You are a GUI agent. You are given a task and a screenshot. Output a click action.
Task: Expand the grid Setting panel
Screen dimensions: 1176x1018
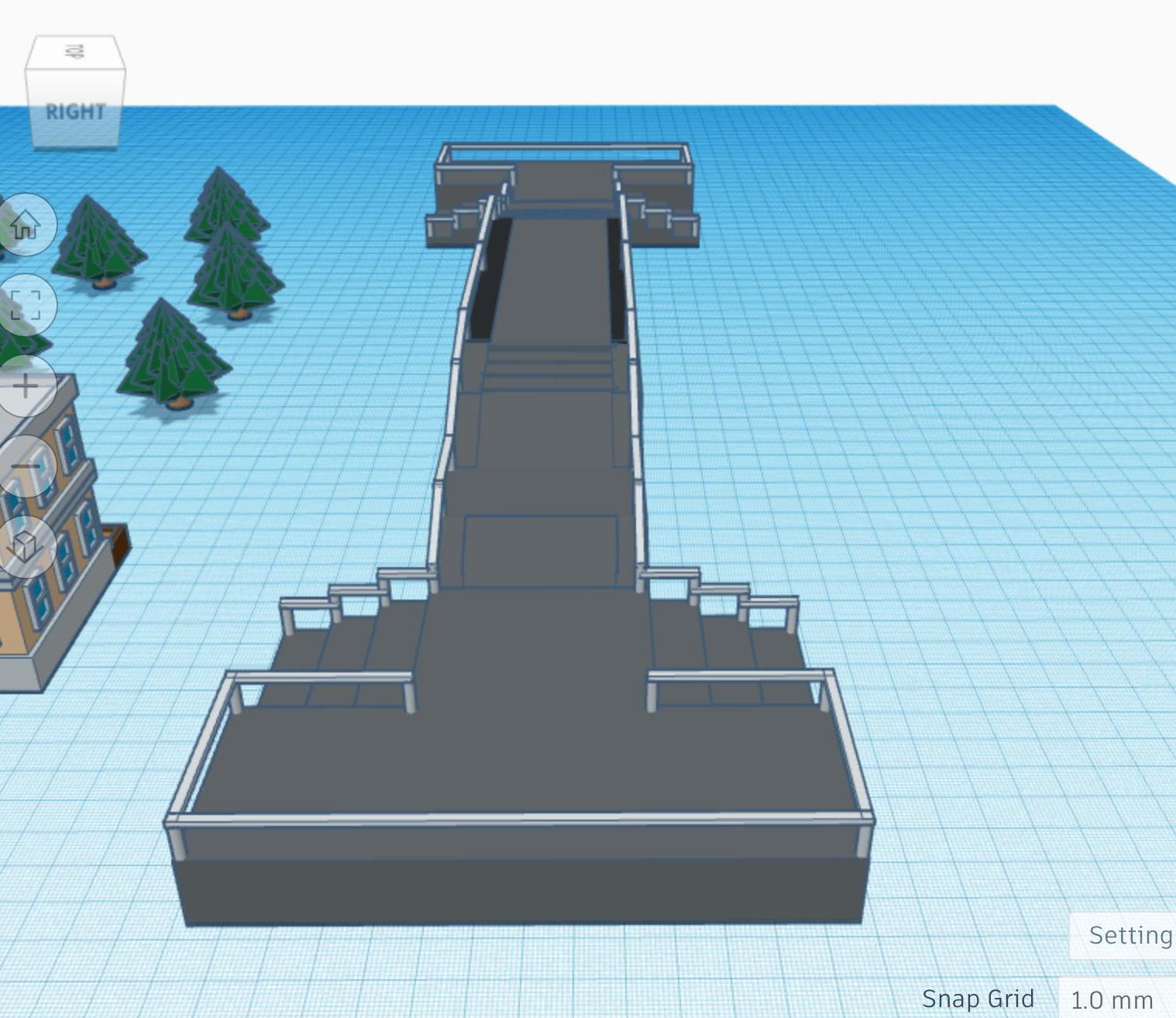point(1130,935)
